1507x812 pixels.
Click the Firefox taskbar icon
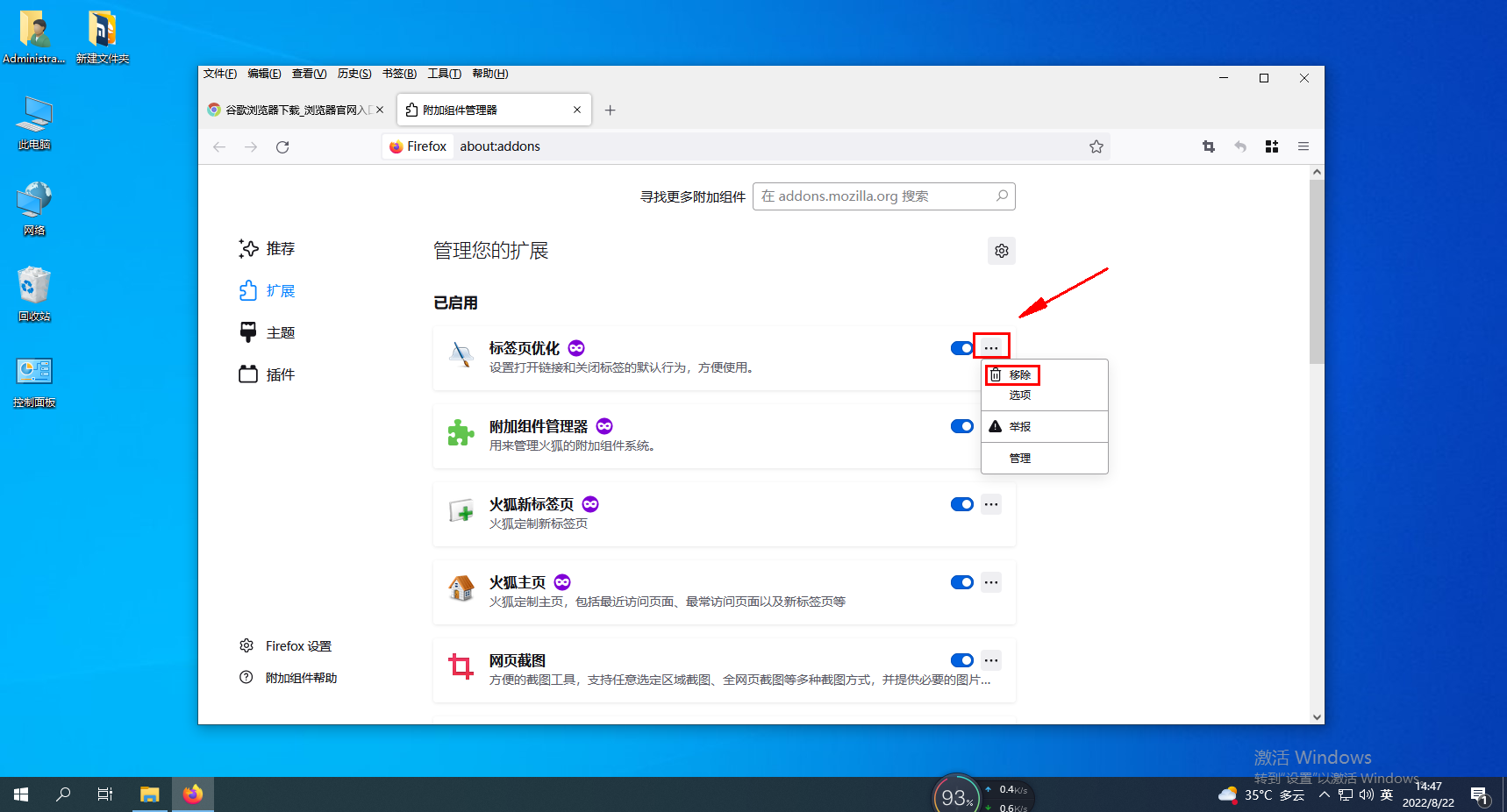(x=193, y=794)
